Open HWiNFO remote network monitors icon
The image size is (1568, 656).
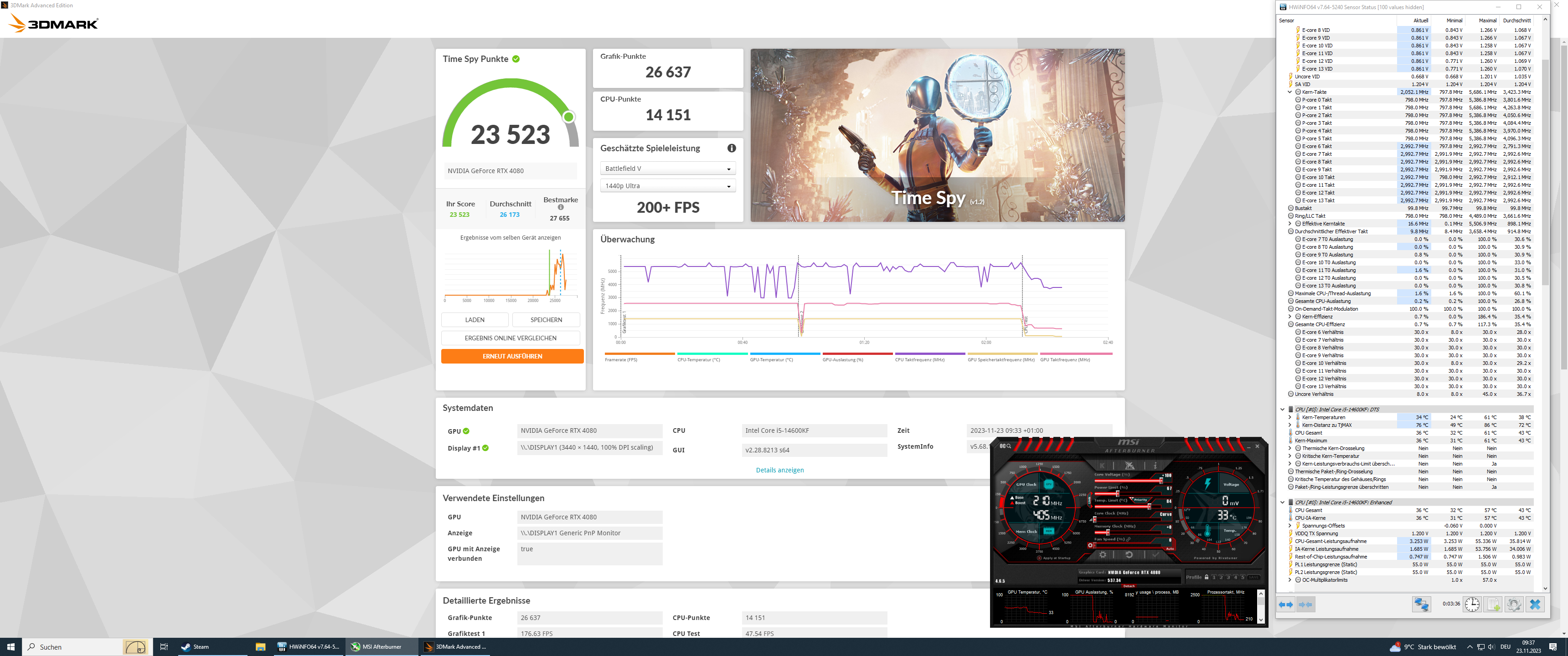pyautogui.click(x=1421, y=604)
